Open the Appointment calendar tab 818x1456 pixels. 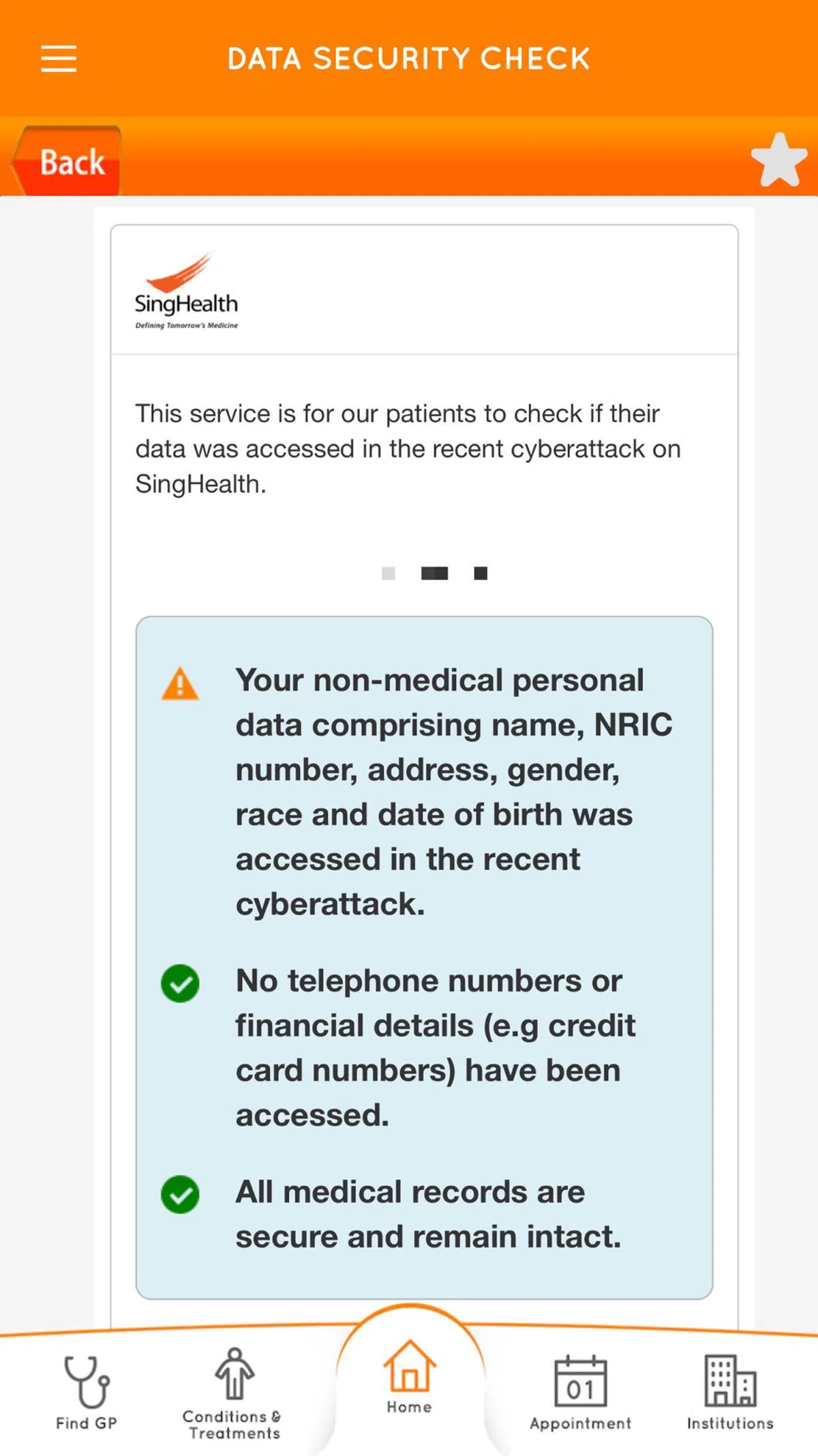pos(581,1393)
